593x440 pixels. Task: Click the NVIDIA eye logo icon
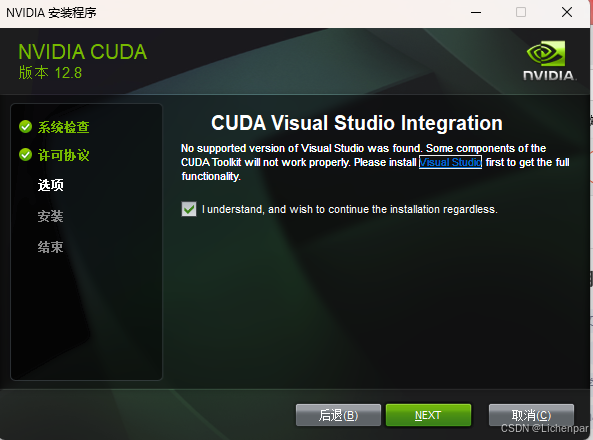pos(546,54)
